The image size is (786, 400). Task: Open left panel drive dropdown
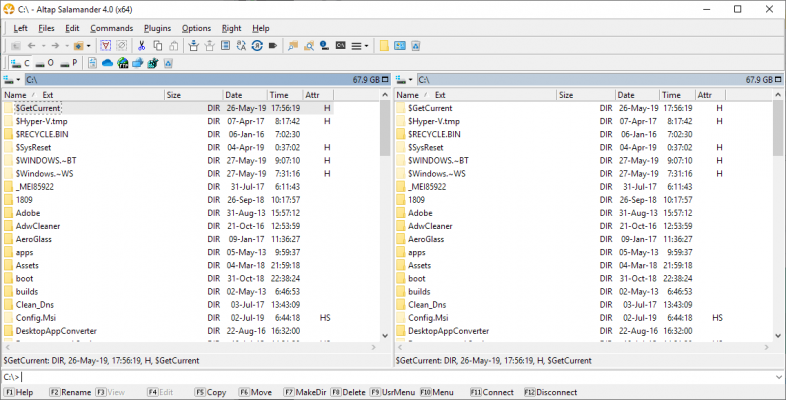click(11, 79)
